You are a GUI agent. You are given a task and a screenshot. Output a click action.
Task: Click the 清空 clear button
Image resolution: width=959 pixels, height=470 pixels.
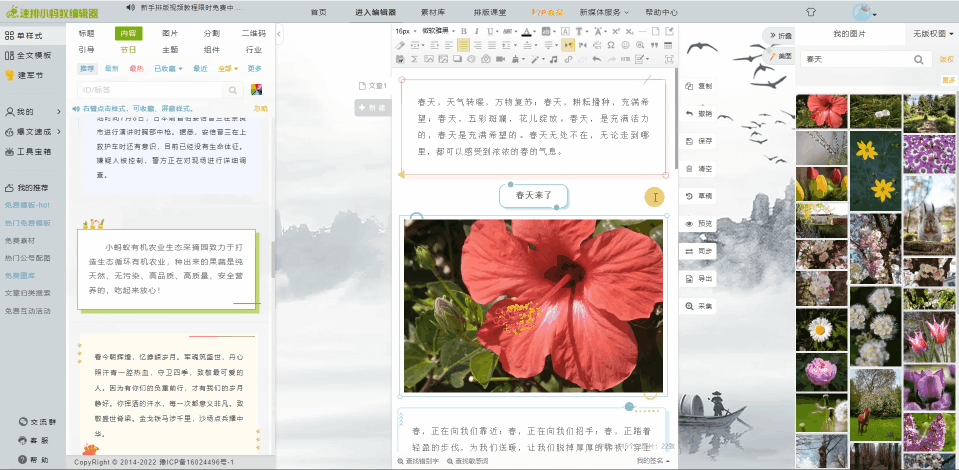(699, 169)
